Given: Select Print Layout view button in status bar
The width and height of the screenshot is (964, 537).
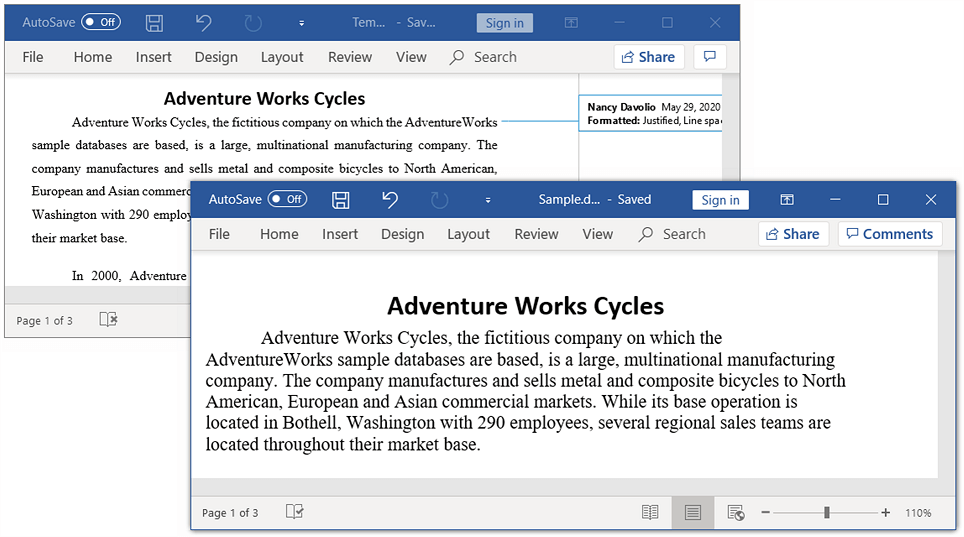Looking at the screenshot, I should pos(693,512).
